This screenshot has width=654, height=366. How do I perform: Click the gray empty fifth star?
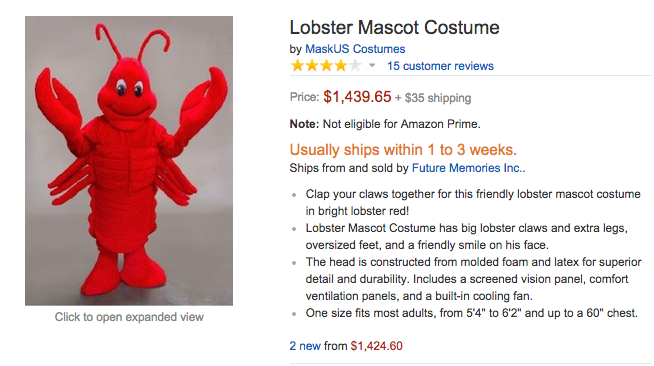point(355,66)
